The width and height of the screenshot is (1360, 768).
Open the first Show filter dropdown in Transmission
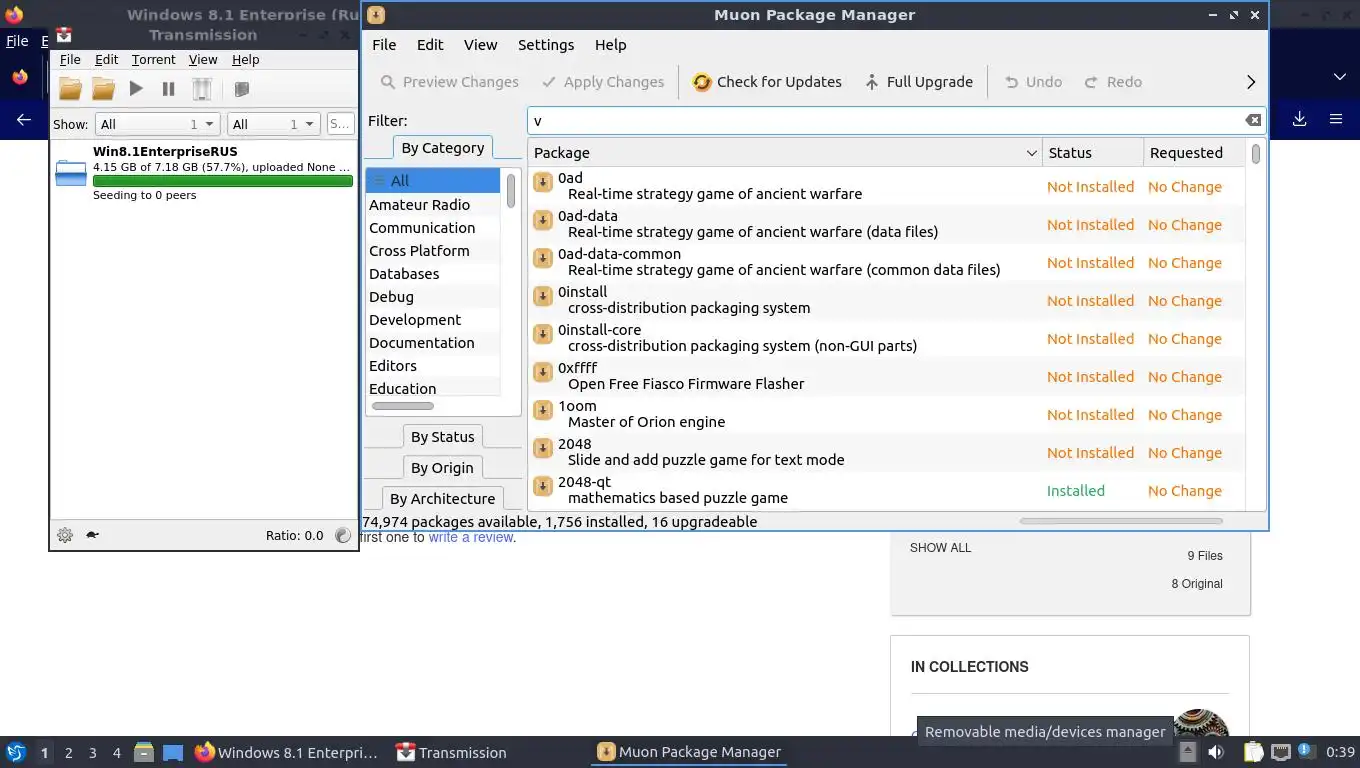tap(157, 124)
